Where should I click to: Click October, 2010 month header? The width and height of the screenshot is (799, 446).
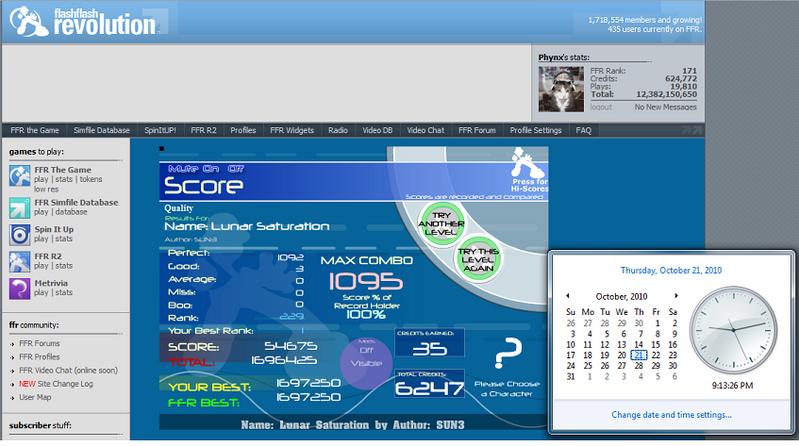click(x=621, y=296)
